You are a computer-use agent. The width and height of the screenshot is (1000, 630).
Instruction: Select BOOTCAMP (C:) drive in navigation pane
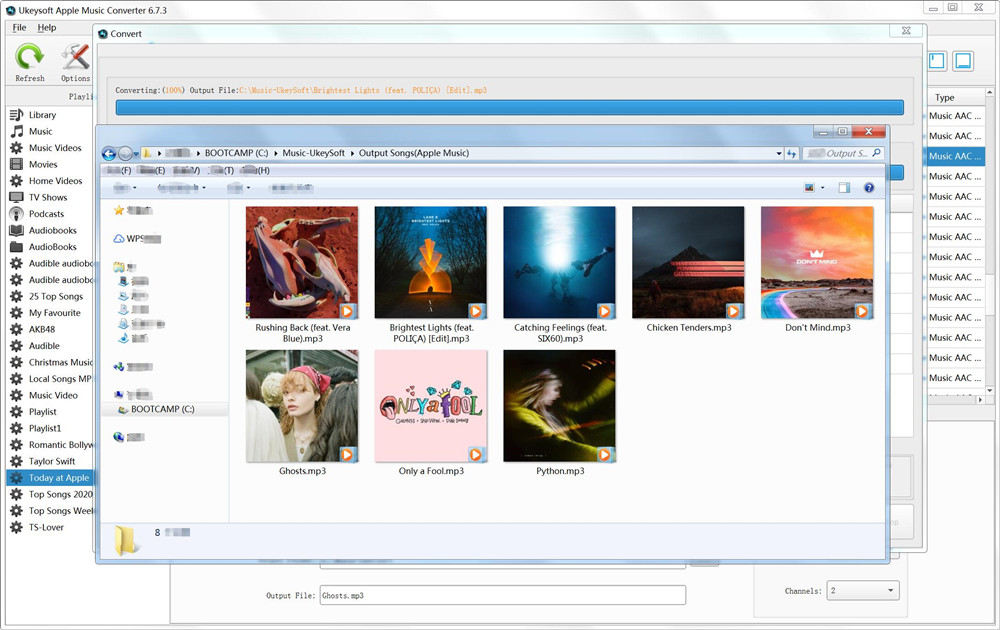[x=163, y=409]
